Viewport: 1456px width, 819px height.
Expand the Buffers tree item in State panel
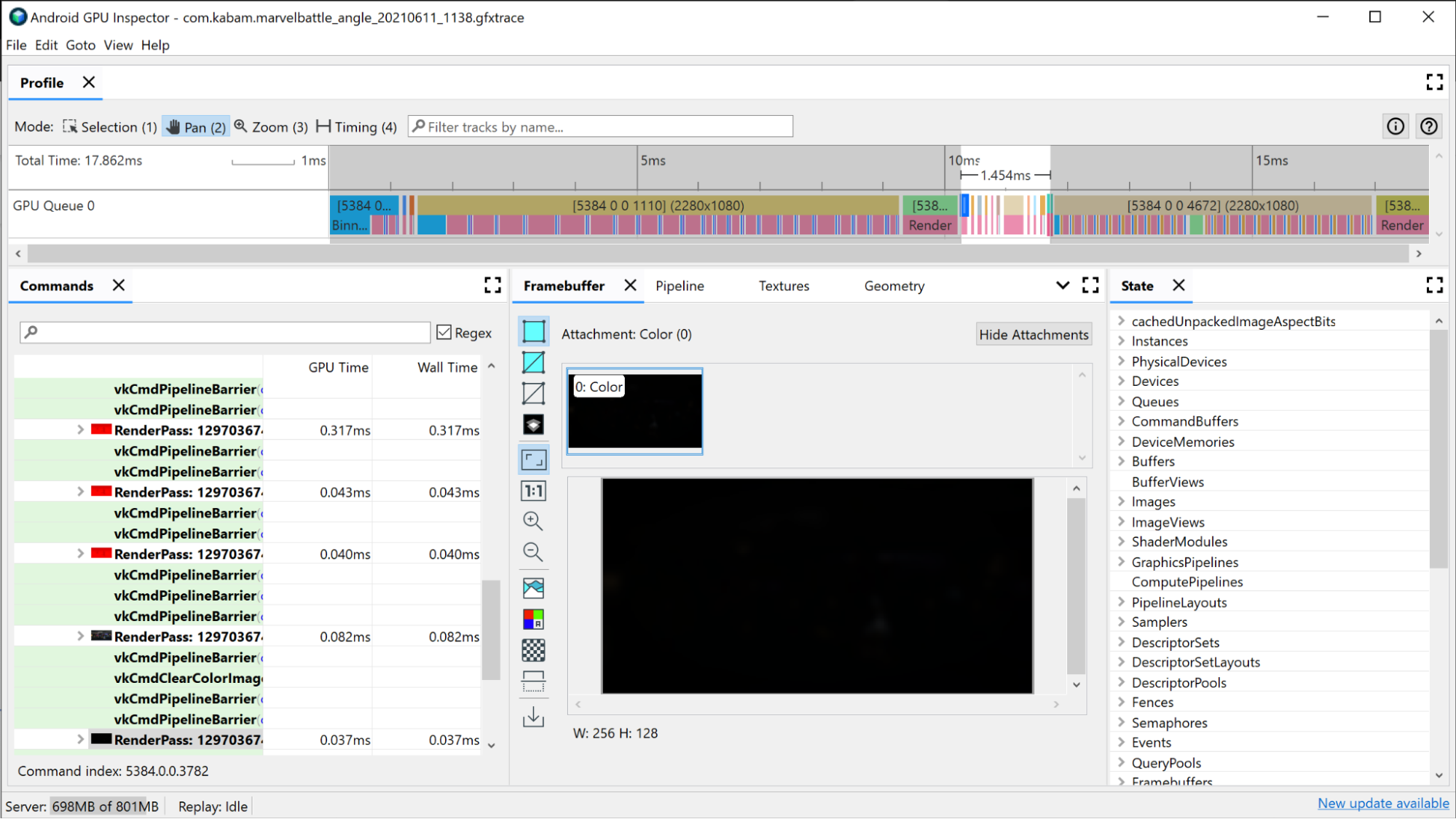pos(1121,461)
